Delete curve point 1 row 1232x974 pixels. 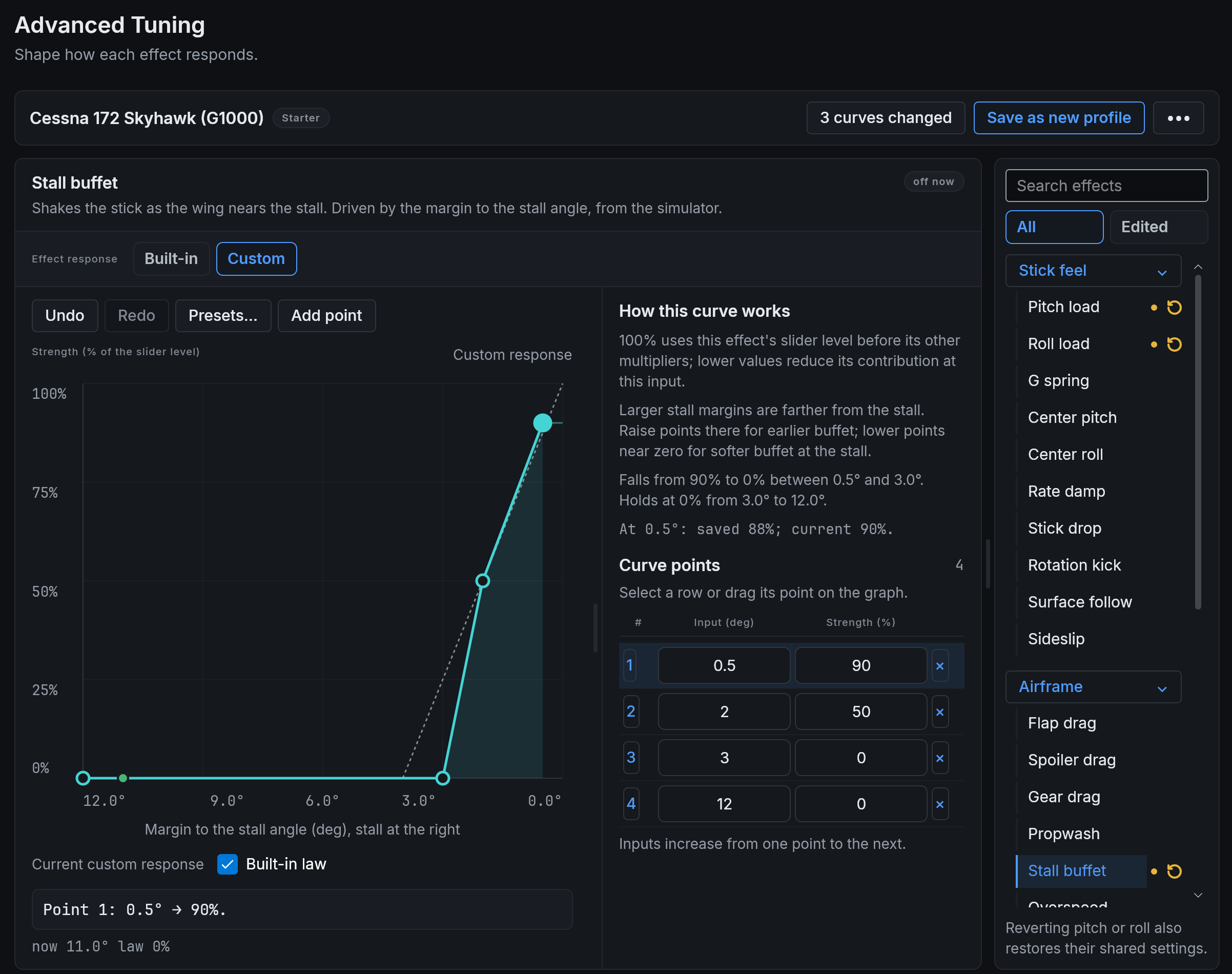click(x=940, y=665)
